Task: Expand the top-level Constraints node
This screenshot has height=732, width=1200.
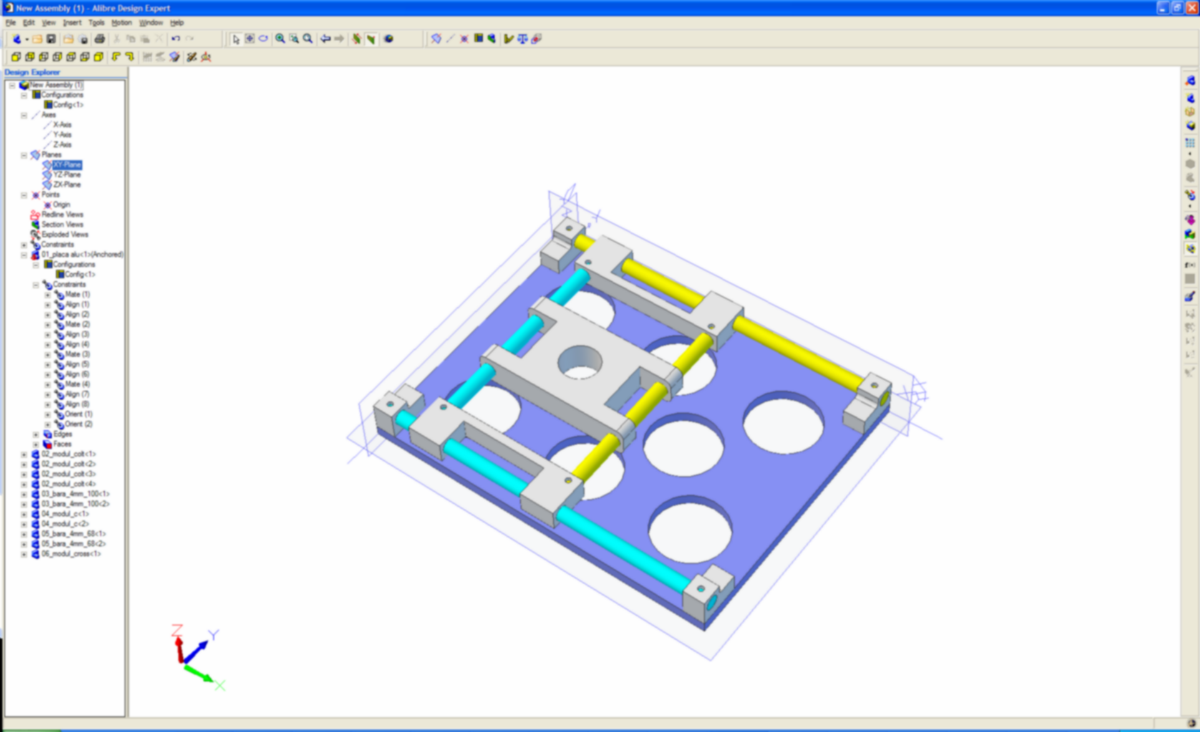Action: (24, 245)
